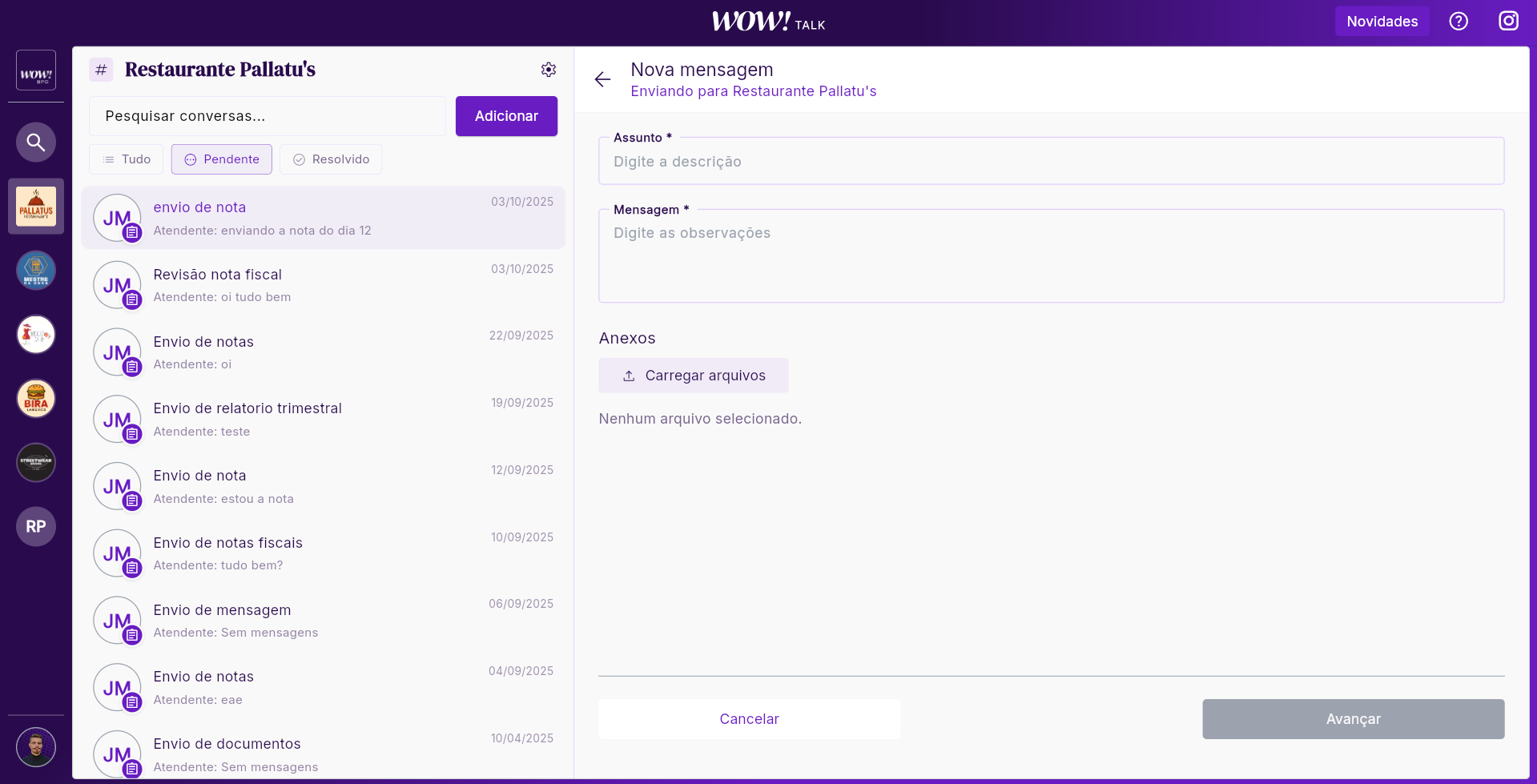
Task: Go back using the arrow icon
Action: click(x=603, y=79)
